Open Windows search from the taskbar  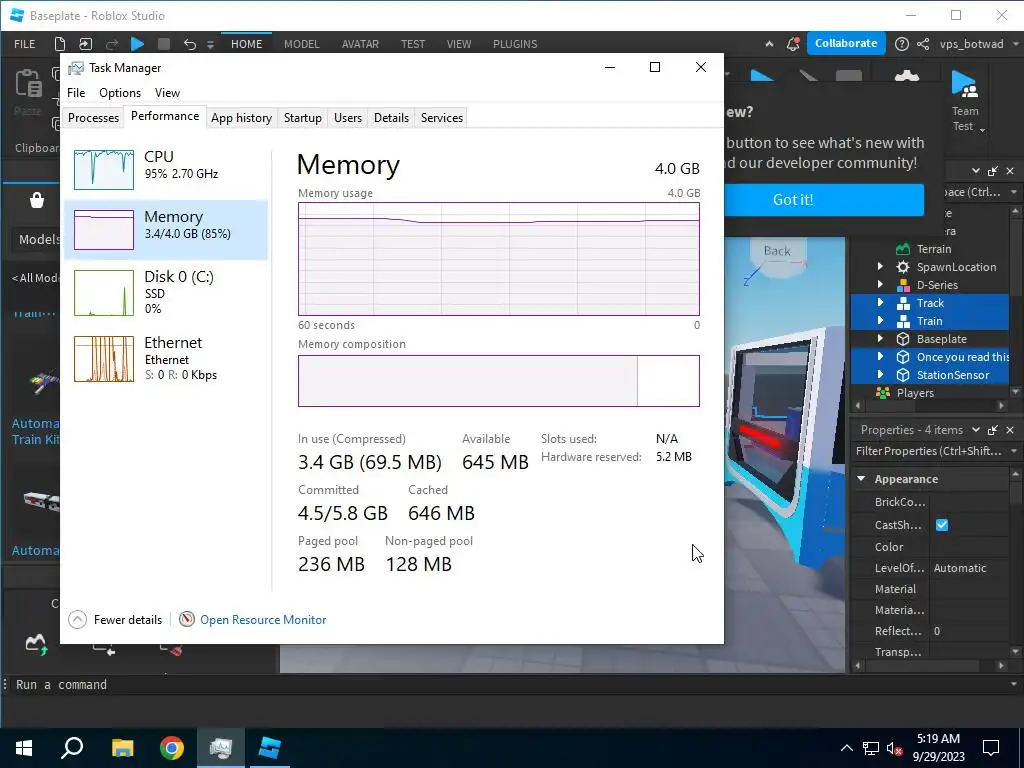click(72, 748)
